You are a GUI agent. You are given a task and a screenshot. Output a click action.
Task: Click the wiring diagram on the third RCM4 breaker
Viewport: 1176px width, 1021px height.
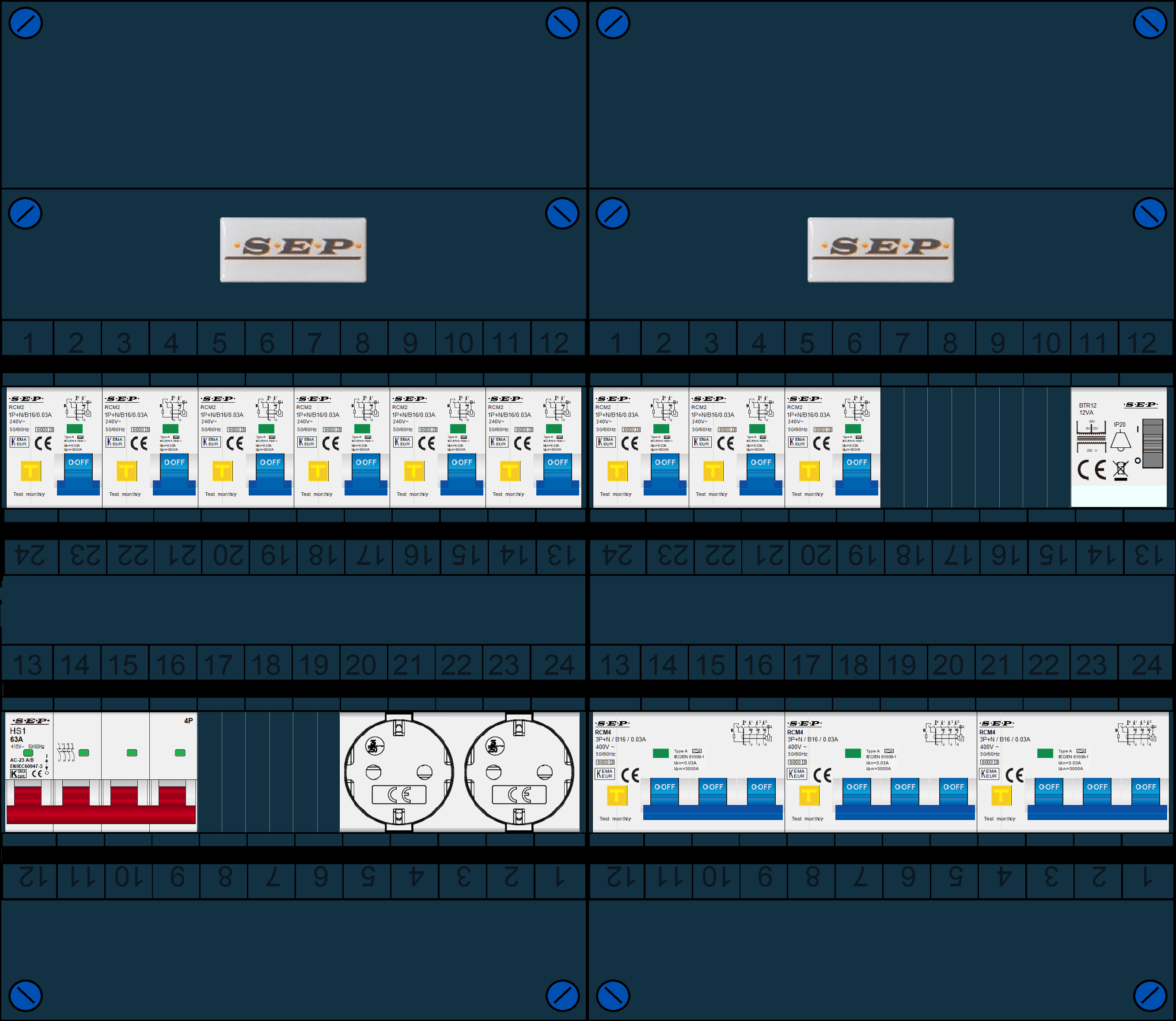1136,733
